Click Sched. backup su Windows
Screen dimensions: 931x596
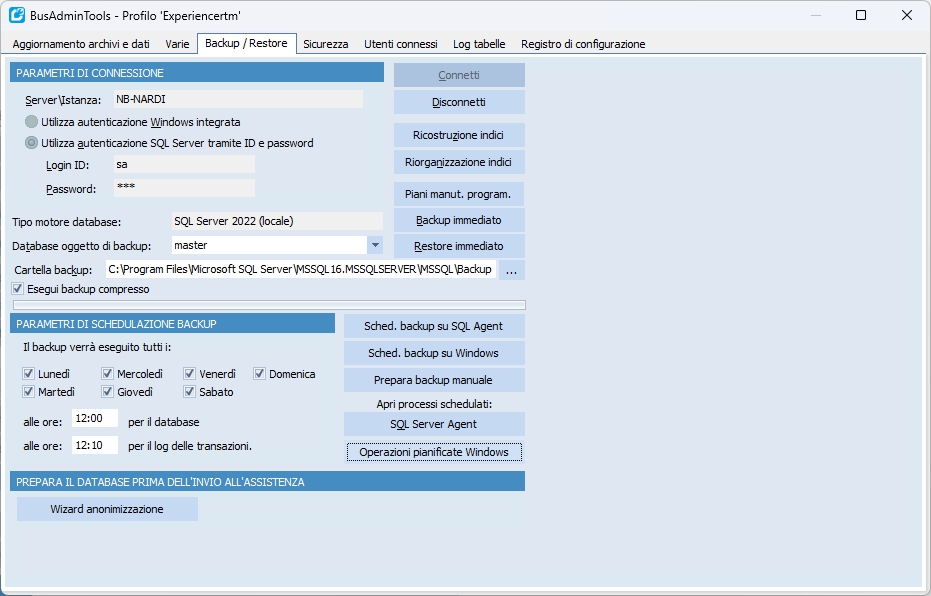click(x=434, y=353)
